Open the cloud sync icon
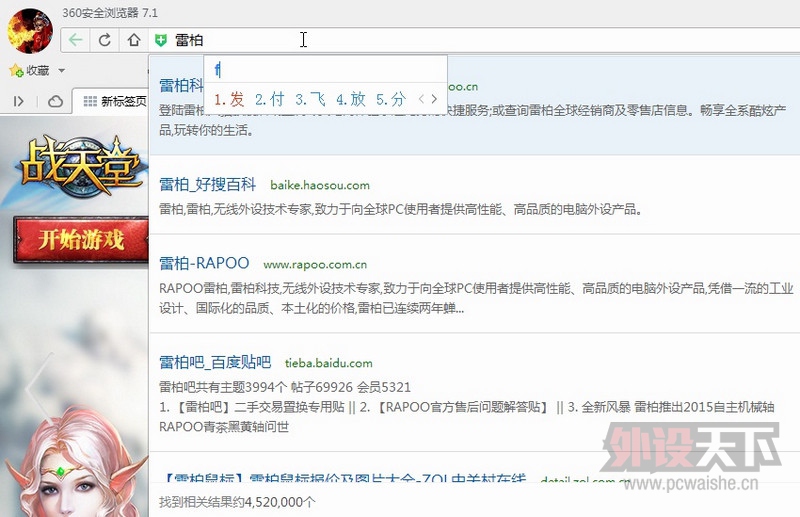The width and height of the screenshot is (800, 517). click(55, 101)
